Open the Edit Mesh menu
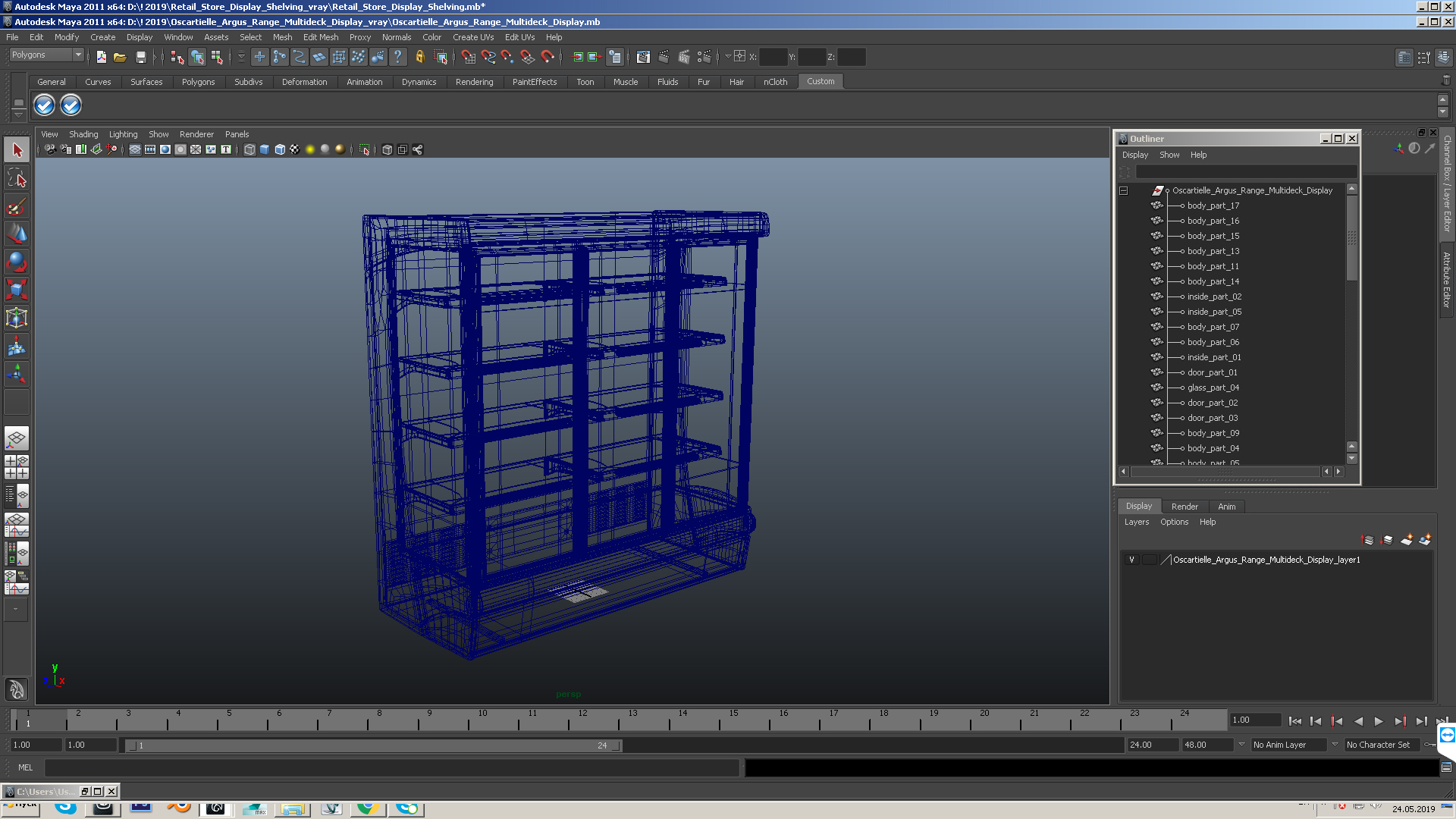This screenshot has width=1456, height=819. pyautogui.click(x=320, y=37)
